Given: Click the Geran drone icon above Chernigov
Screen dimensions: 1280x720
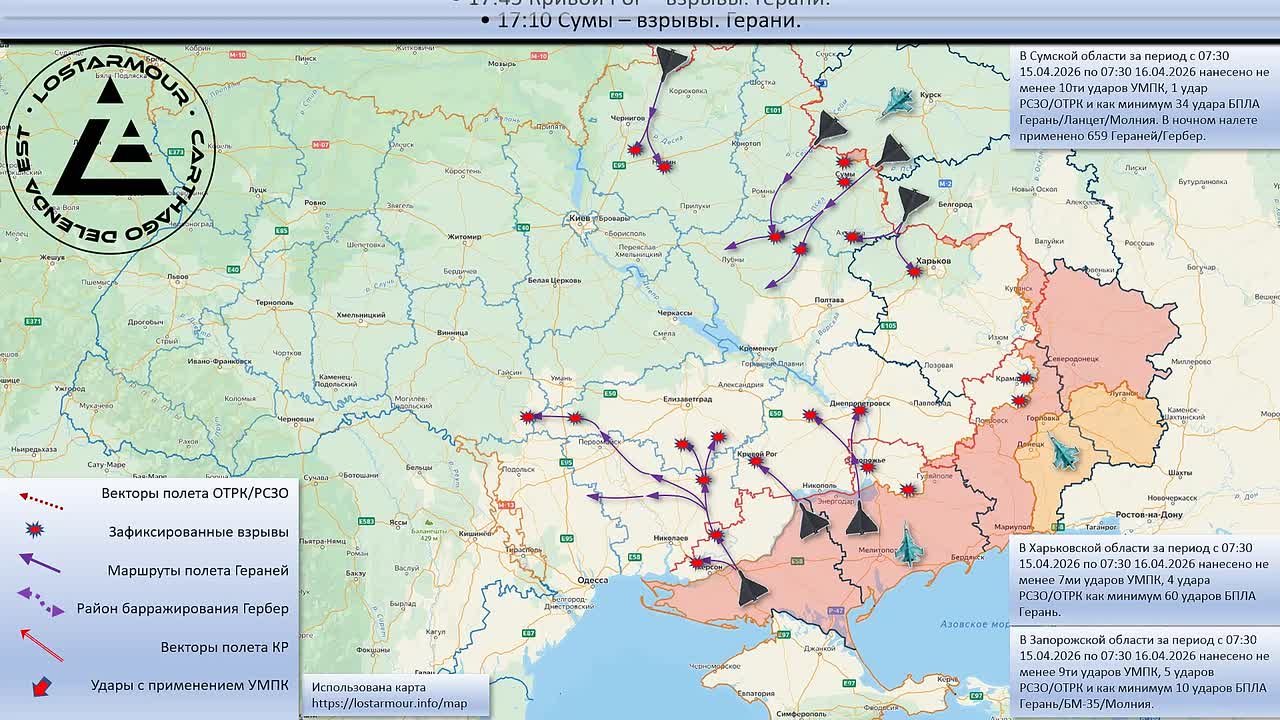Looking at the screenshot, I should [x=672, y=61].
